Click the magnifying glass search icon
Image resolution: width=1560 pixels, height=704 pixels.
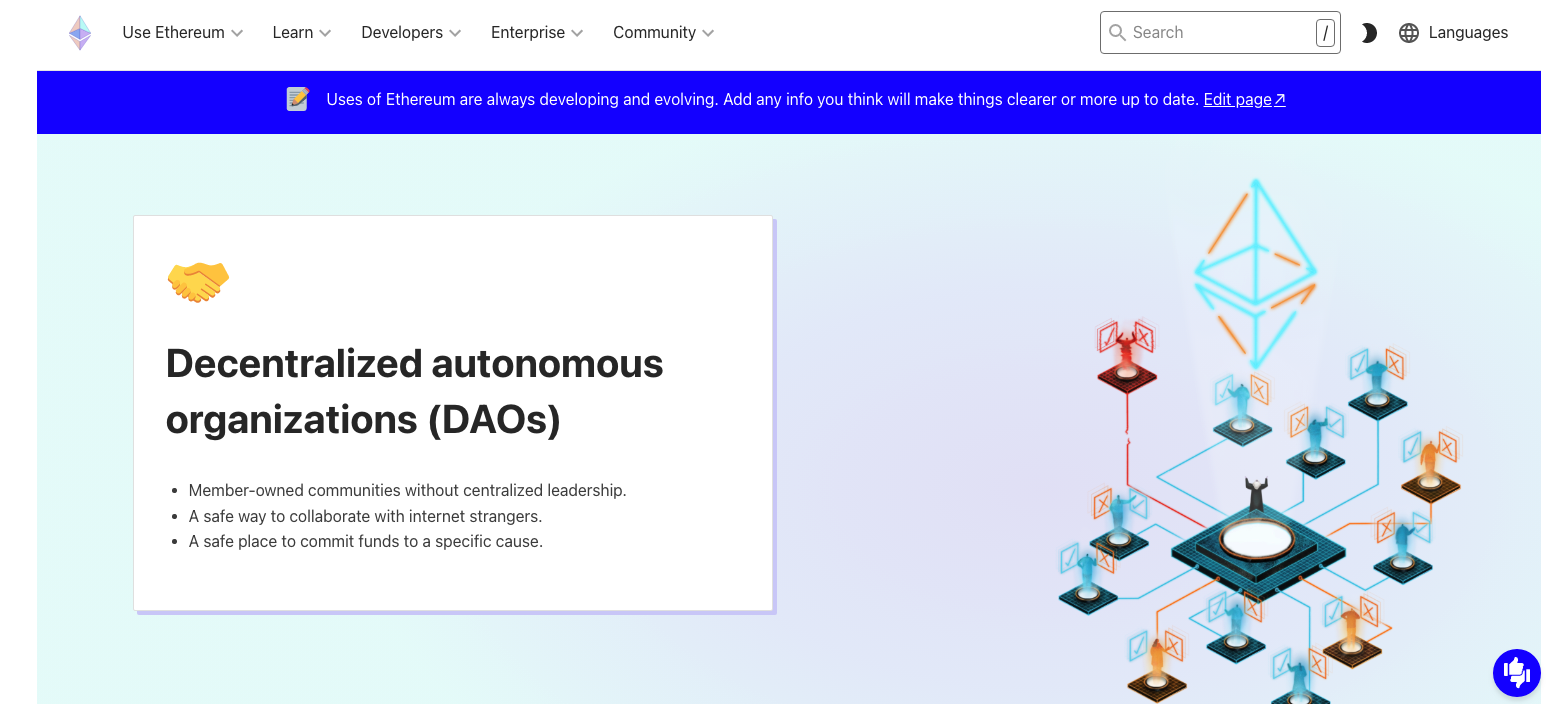click(x=1117, y=33)
